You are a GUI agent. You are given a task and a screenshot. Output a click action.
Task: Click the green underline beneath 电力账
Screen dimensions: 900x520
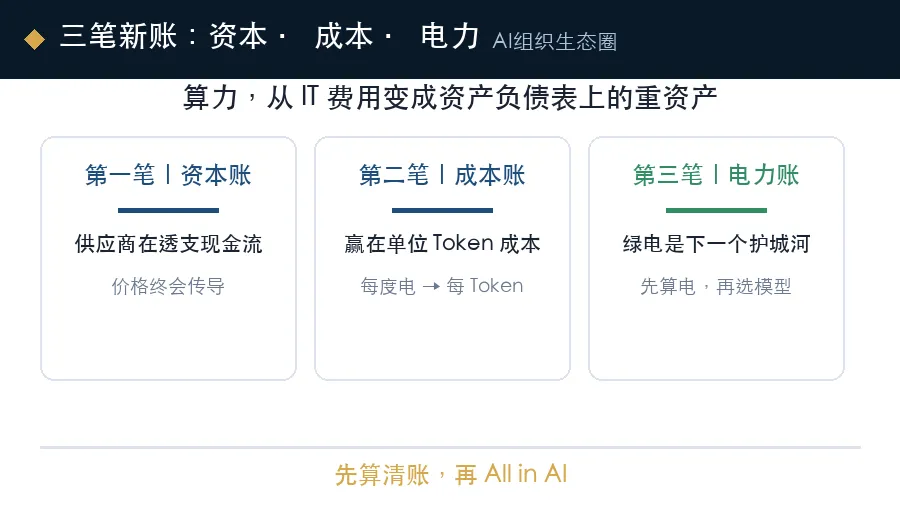click(716, 211)
